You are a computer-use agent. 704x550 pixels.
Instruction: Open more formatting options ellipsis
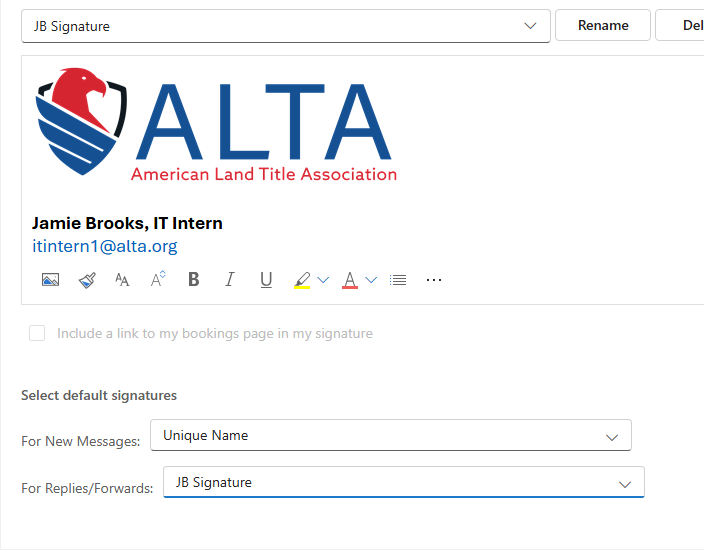coord(434,280)
